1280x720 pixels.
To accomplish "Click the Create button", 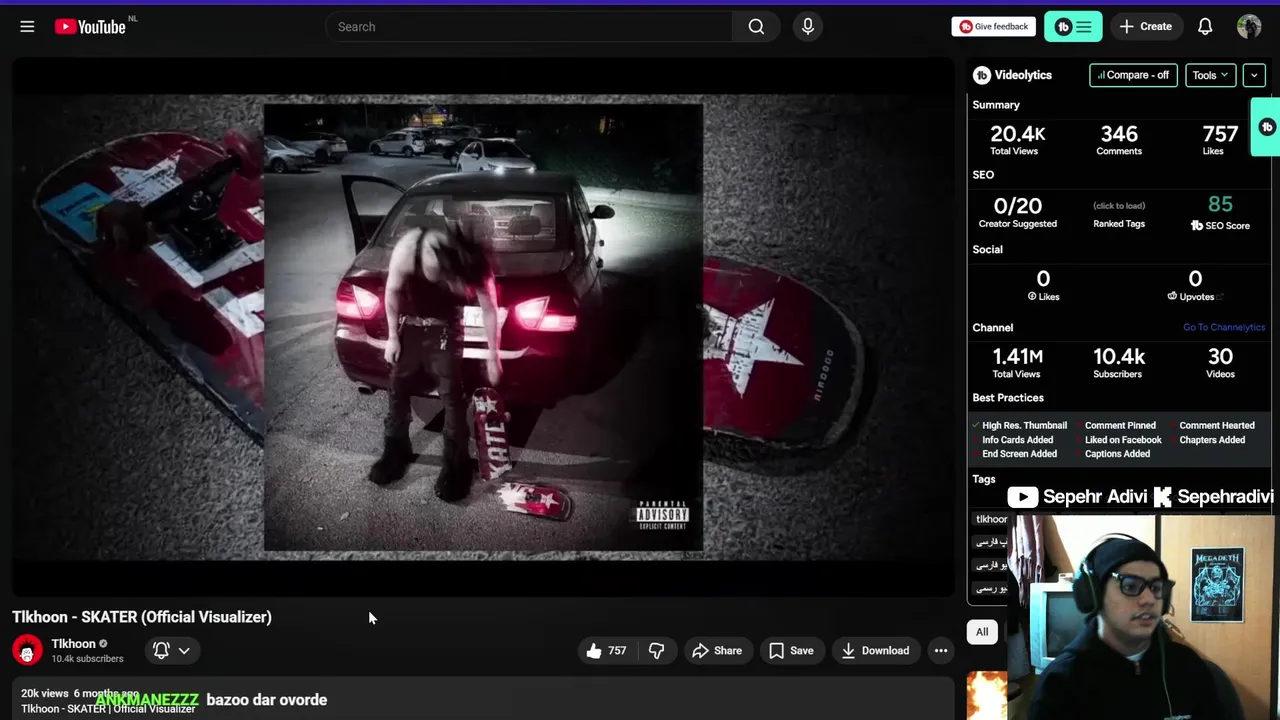I will pos(1145,27).
